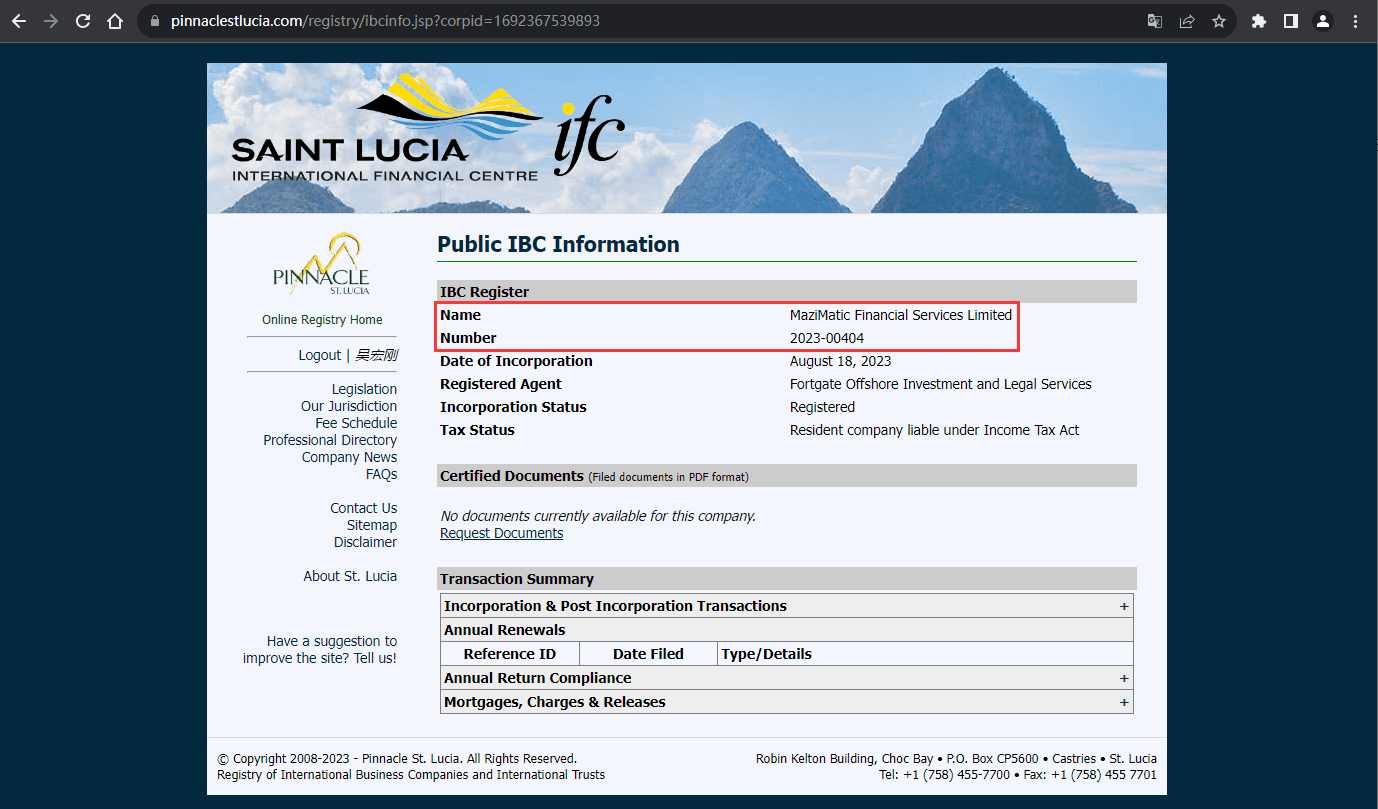Click the browser forward arrow
Image resolution: width=1378 pixels, height=809 pixels.
(x=51, y=21)
